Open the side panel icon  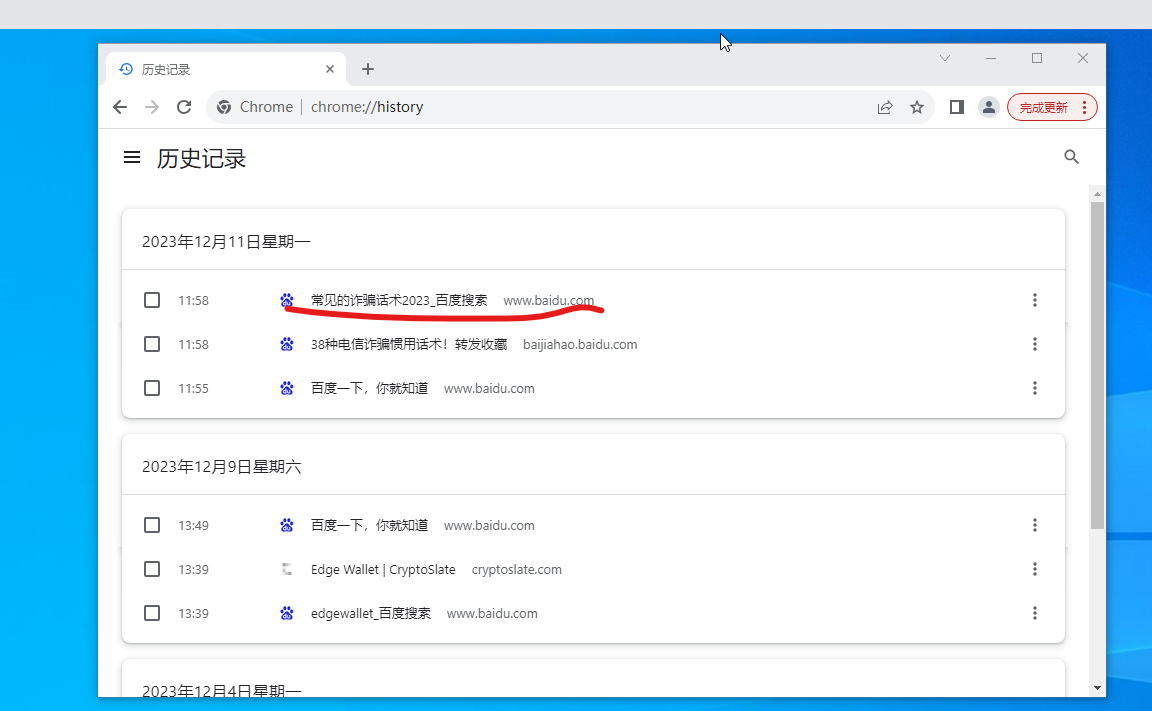[957, 107]
